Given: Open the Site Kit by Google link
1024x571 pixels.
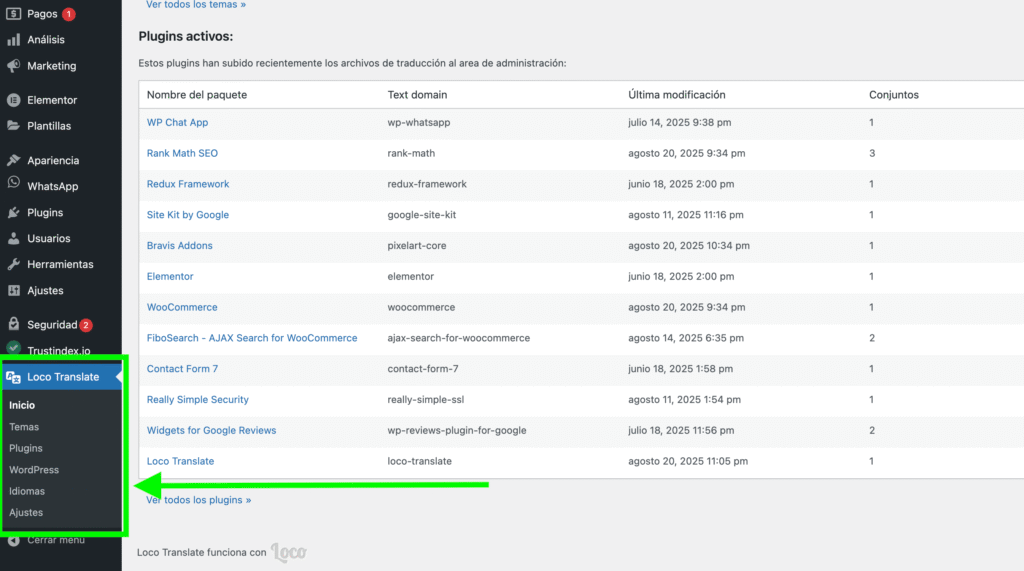Looking at the screenshot, I should pos(188,214).
